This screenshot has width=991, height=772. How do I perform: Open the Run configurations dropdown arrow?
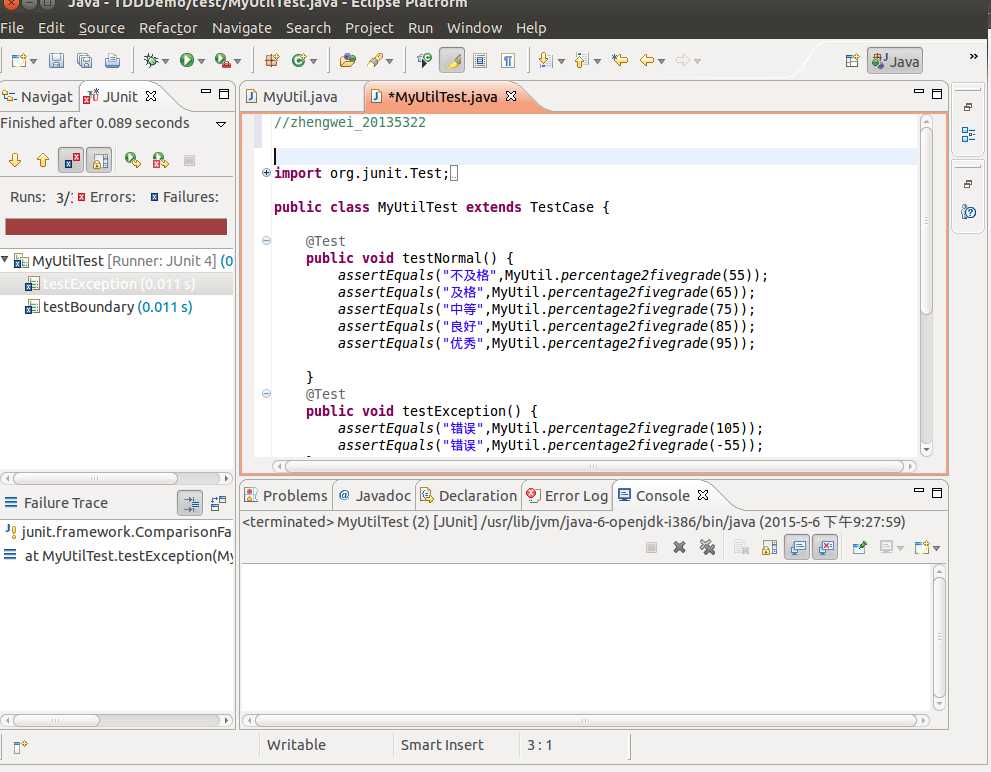[x=202, y=61]
